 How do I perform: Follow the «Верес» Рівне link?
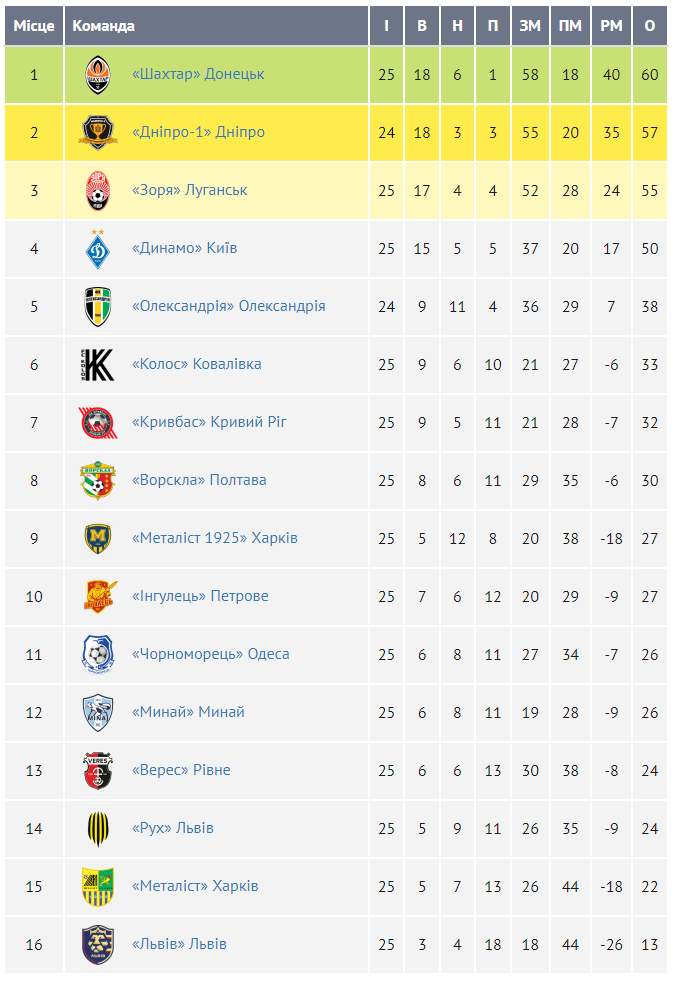point(181,770)
